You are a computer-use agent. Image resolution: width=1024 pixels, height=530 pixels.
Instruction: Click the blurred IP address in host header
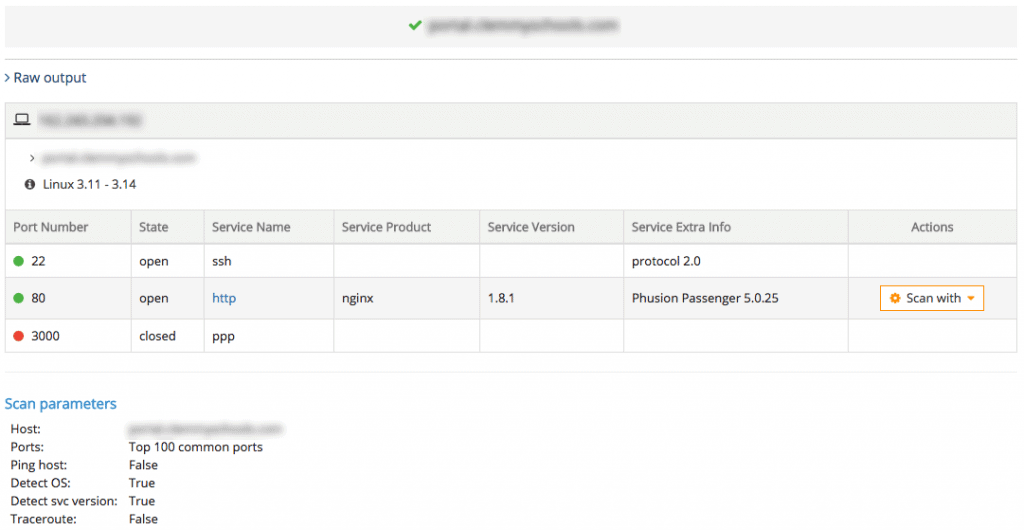pyautogui.click(x=90, y=120)
